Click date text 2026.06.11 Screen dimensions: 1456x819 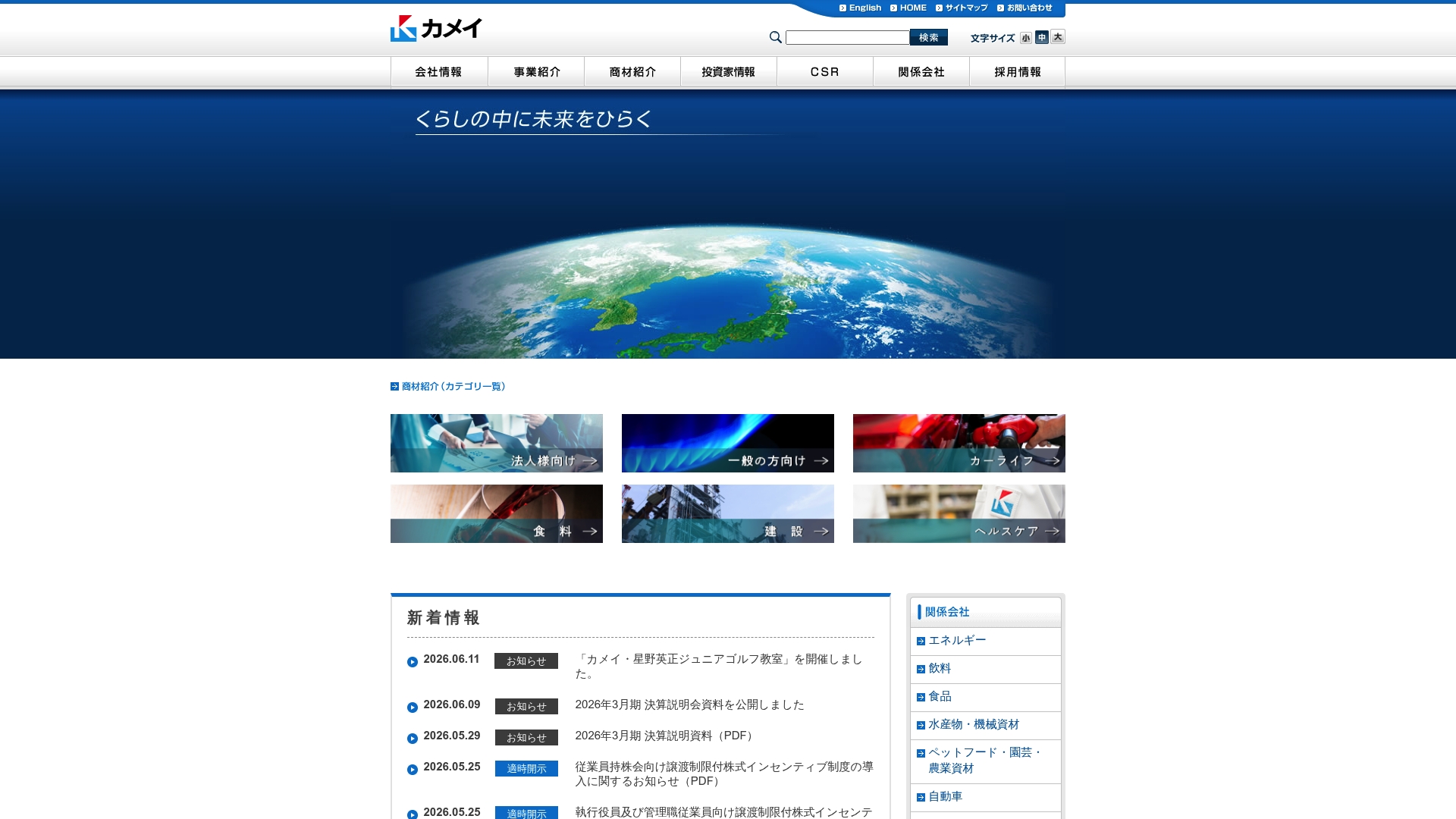pyautogui.click(x=451, y=660)
